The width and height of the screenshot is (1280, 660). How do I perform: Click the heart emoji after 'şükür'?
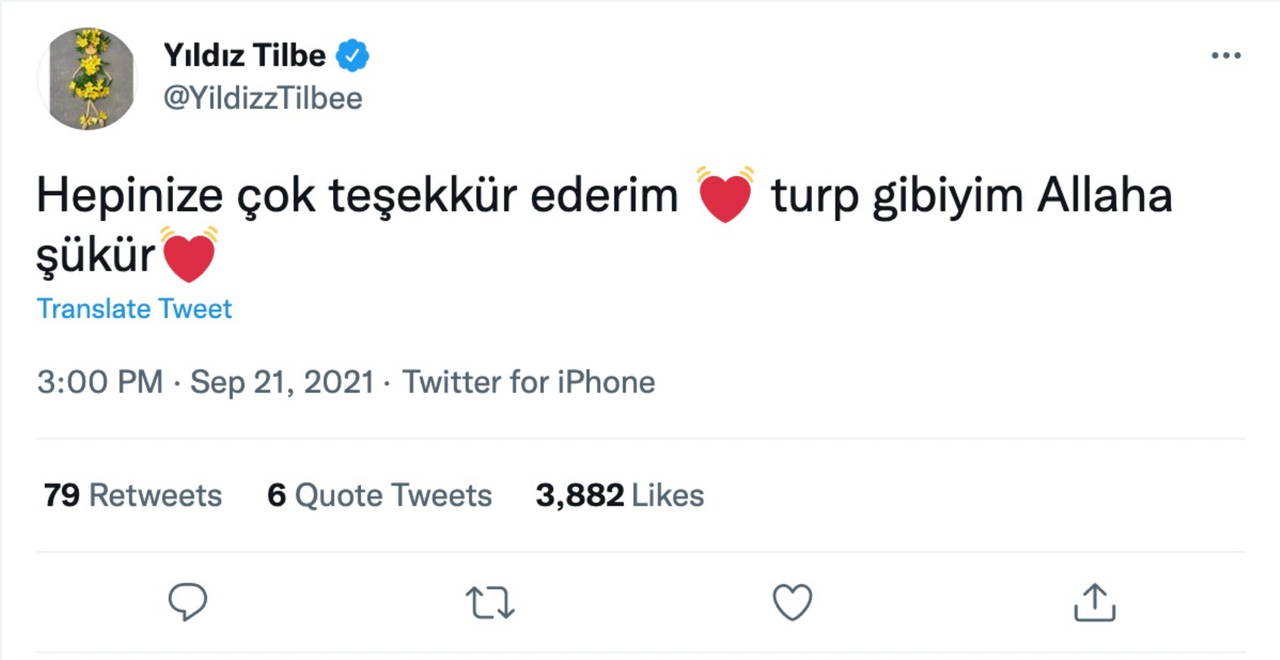pos(188,256)
